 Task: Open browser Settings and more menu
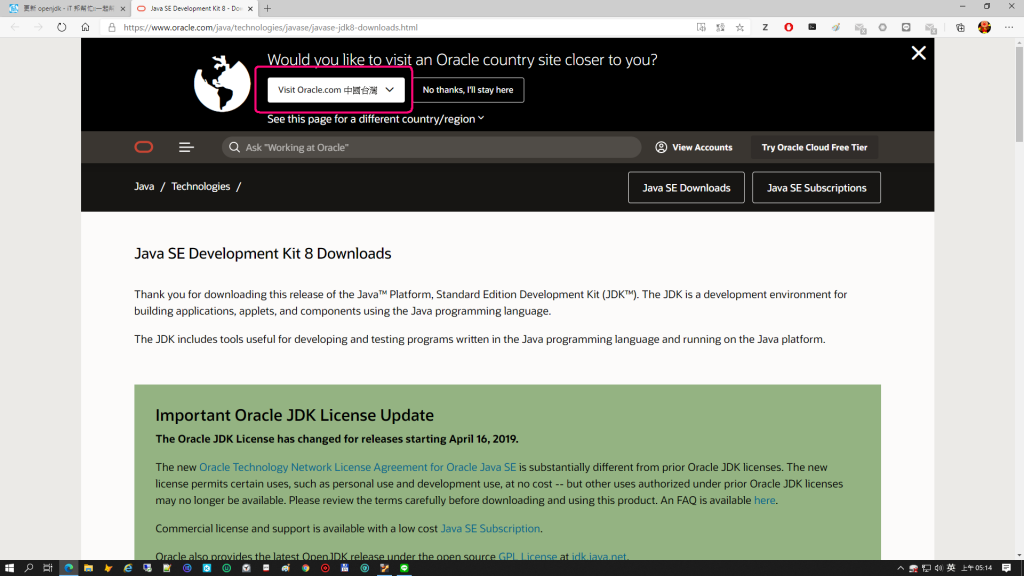pos(1009,27)
